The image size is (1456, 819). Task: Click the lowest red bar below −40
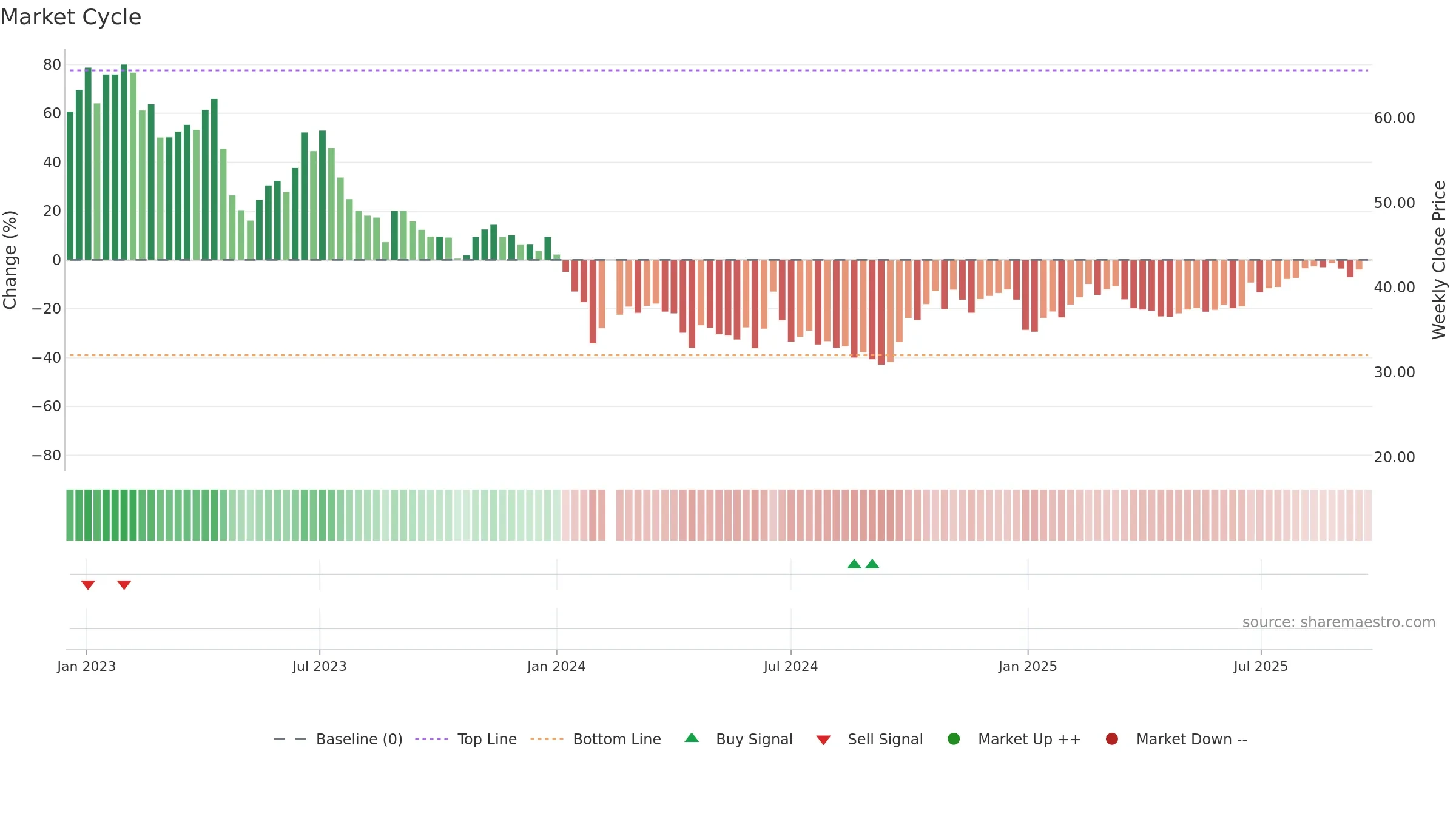[x=881, y=312]
